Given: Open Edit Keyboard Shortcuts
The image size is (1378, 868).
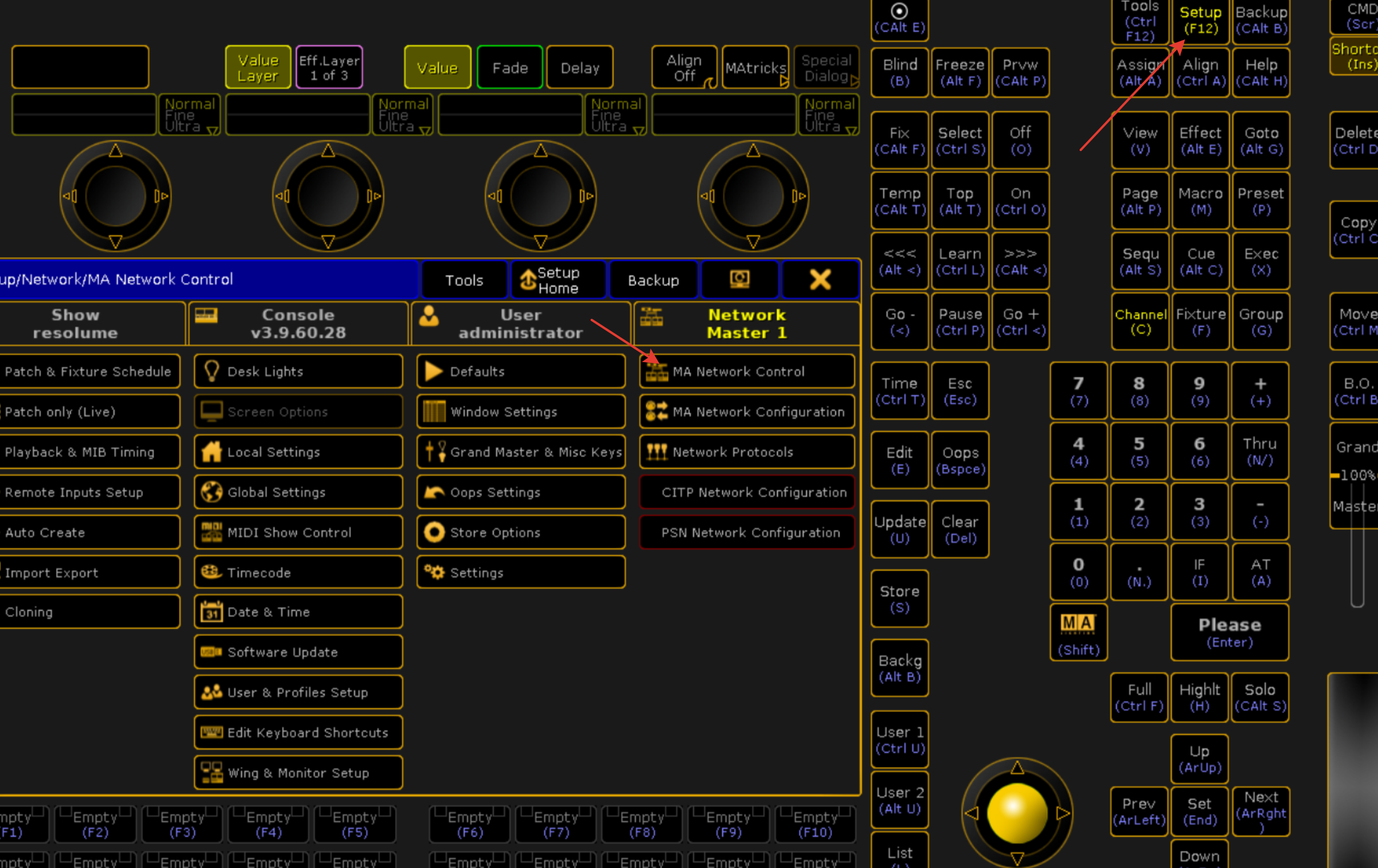Looking at the screenshot, I should pyautogui.click(x=298, y=732).
